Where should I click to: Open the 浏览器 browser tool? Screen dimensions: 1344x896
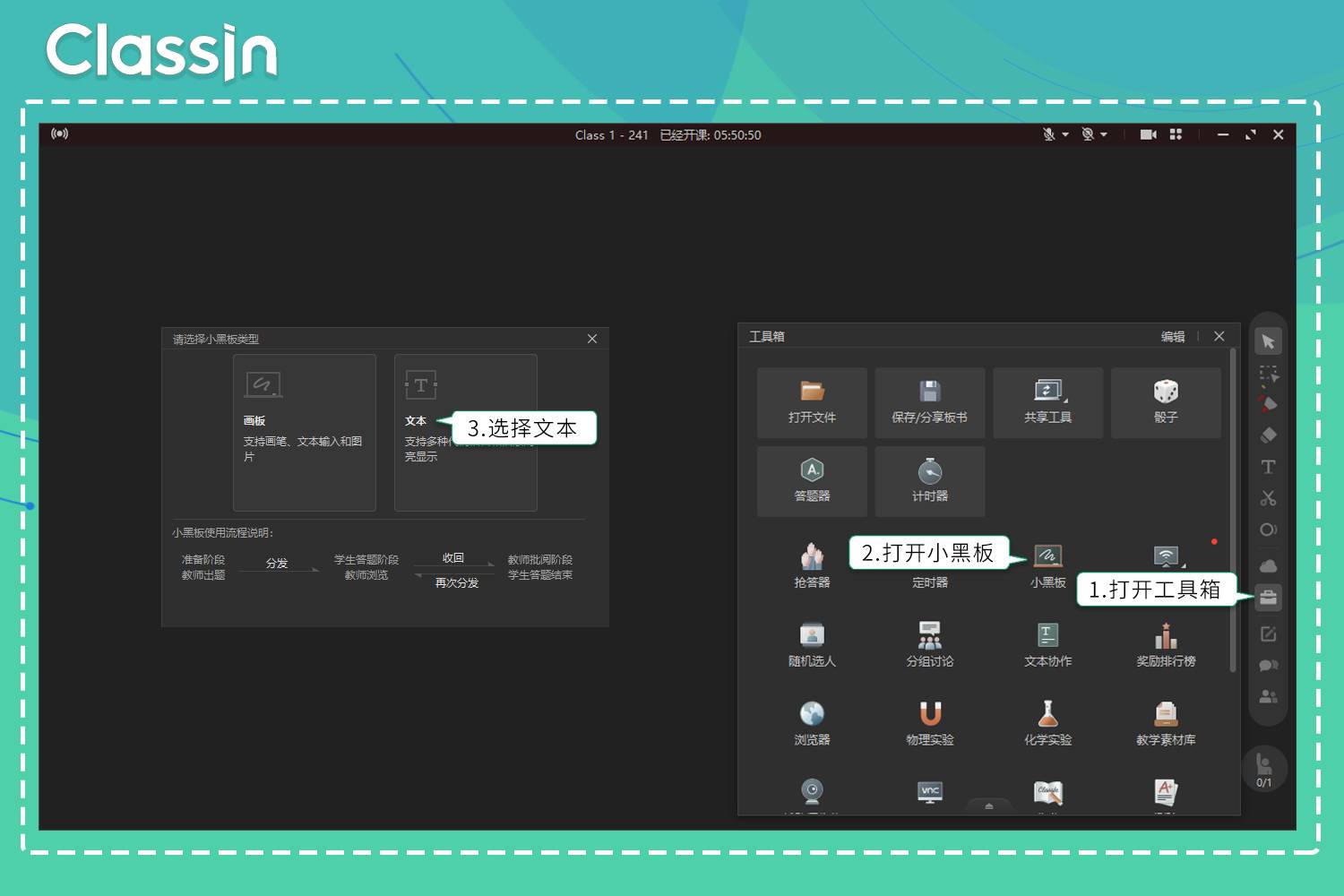812,723
